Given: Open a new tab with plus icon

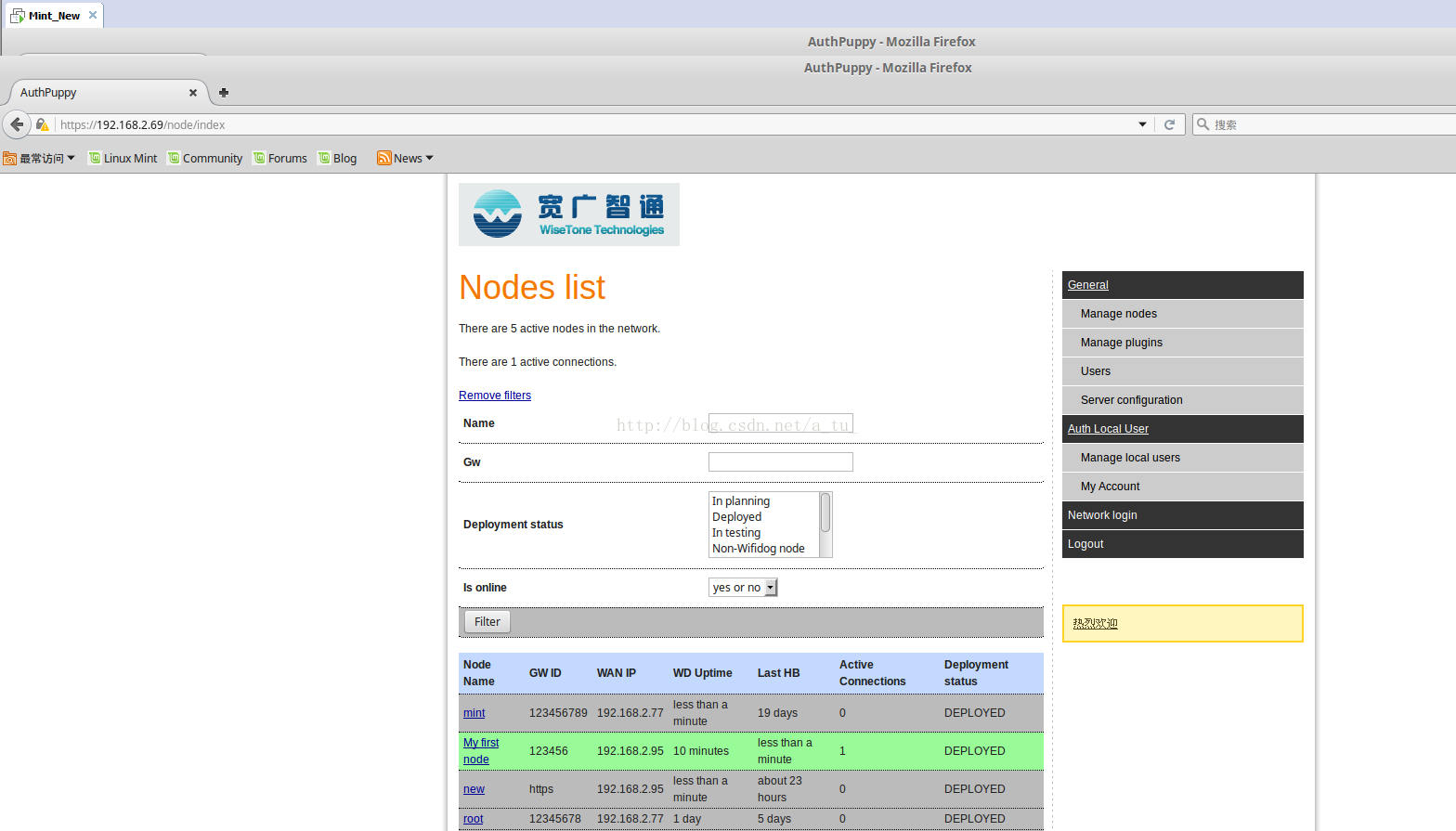Looking at the screenshot, I should click(224, 93).
